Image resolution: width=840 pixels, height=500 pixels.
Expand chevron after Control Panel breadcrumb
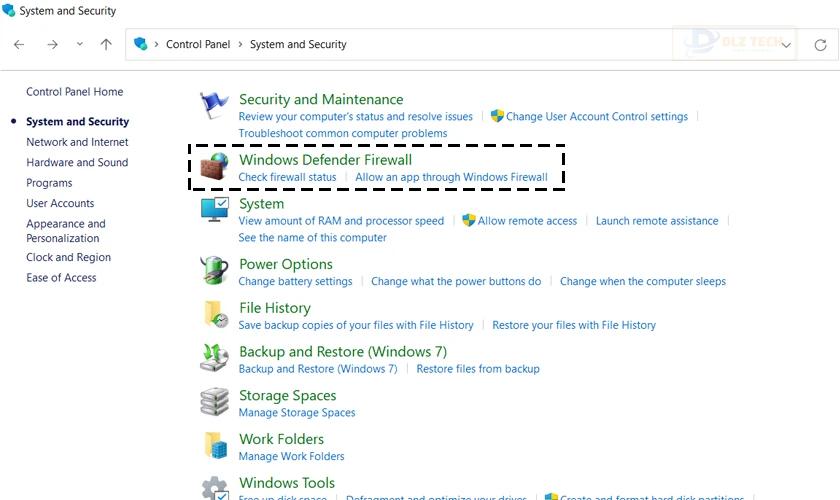pyautogui.click(x=240, y=44)
